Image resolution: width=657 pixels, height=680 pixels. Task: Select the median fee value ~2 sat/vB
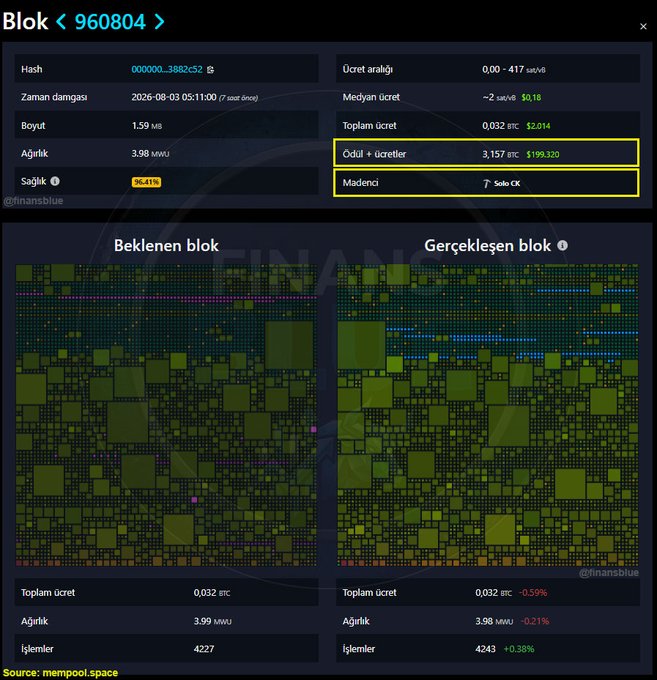[x=499, y=97]
